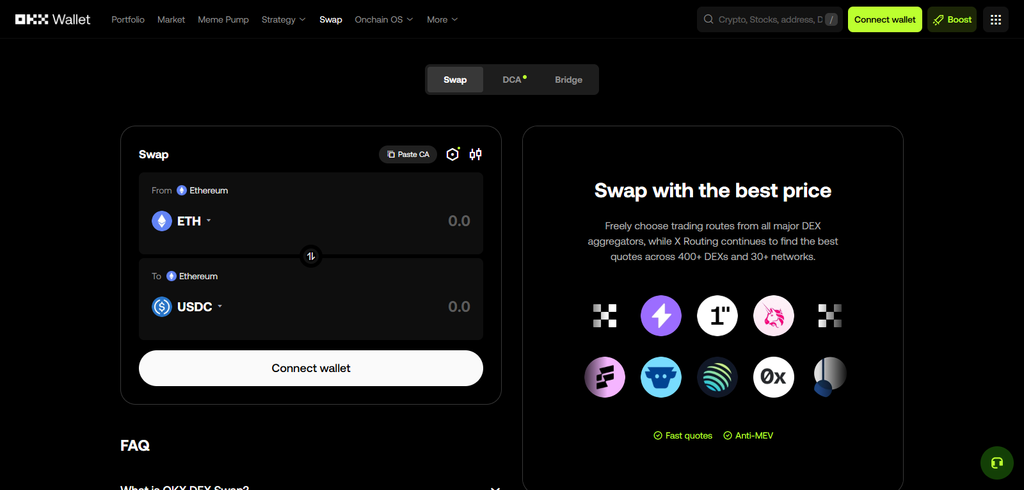Click the FAQ heading
The height and width of the screenshot is (490, 1024).
[x=135, y=446]
